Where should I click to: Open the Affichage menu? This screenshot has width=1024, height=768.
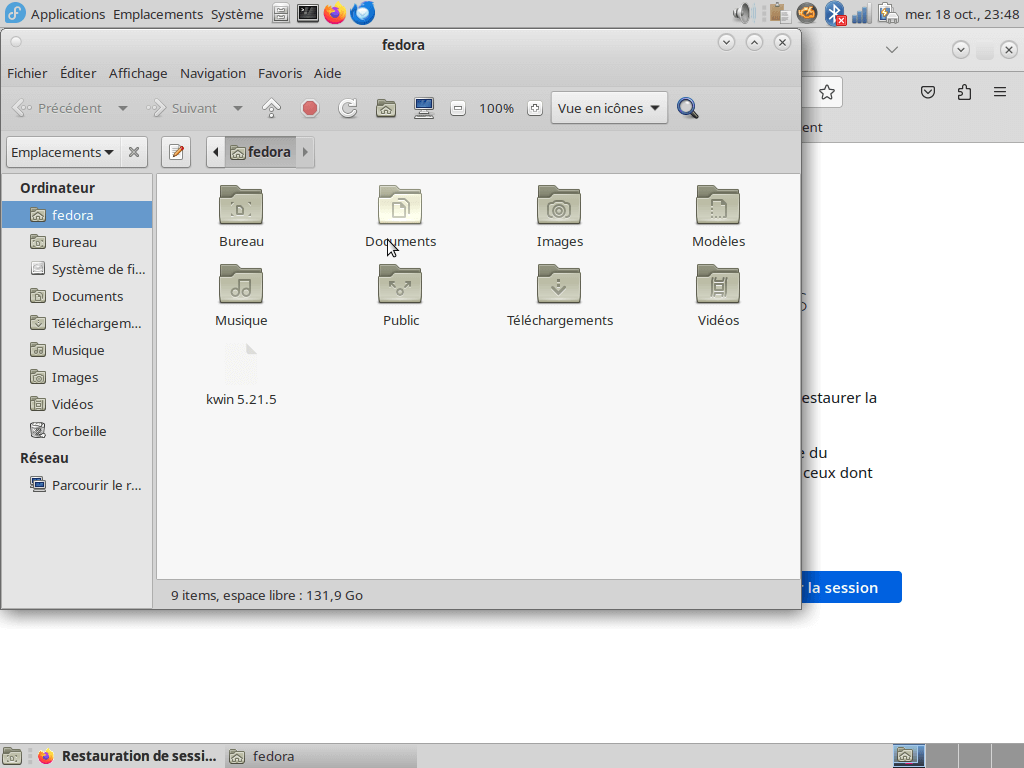(x=138, y=74)
